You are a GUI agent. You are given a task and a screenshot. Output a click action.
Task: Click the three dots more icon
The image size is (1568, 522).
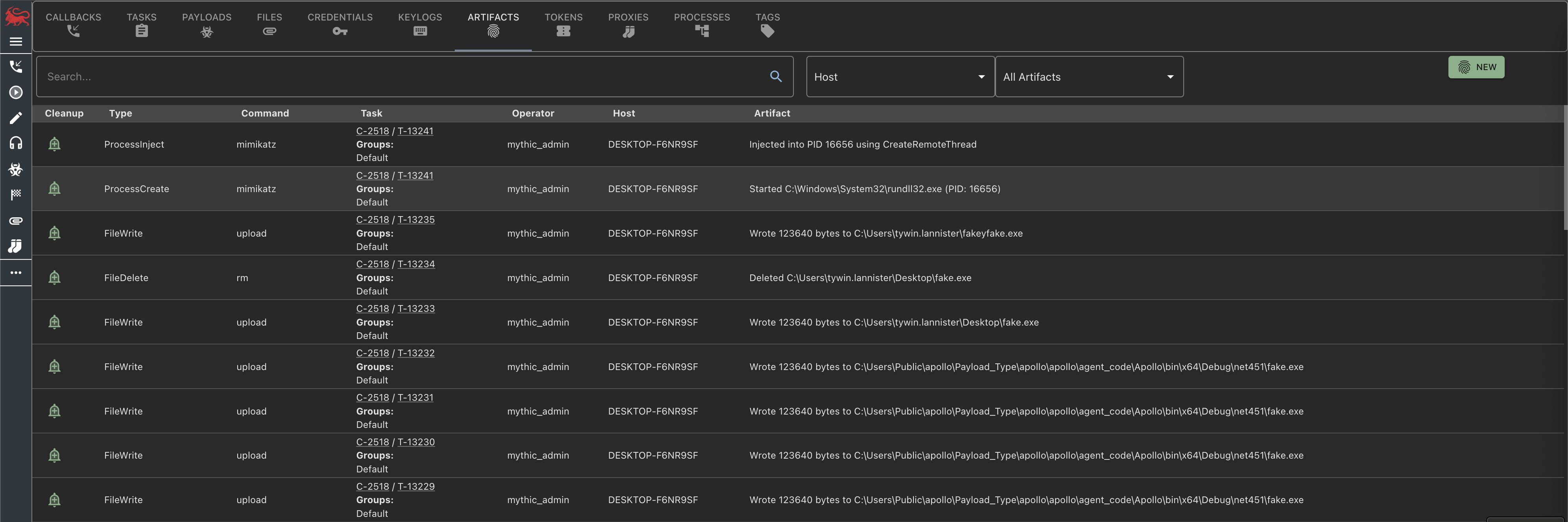click(16, 272)
